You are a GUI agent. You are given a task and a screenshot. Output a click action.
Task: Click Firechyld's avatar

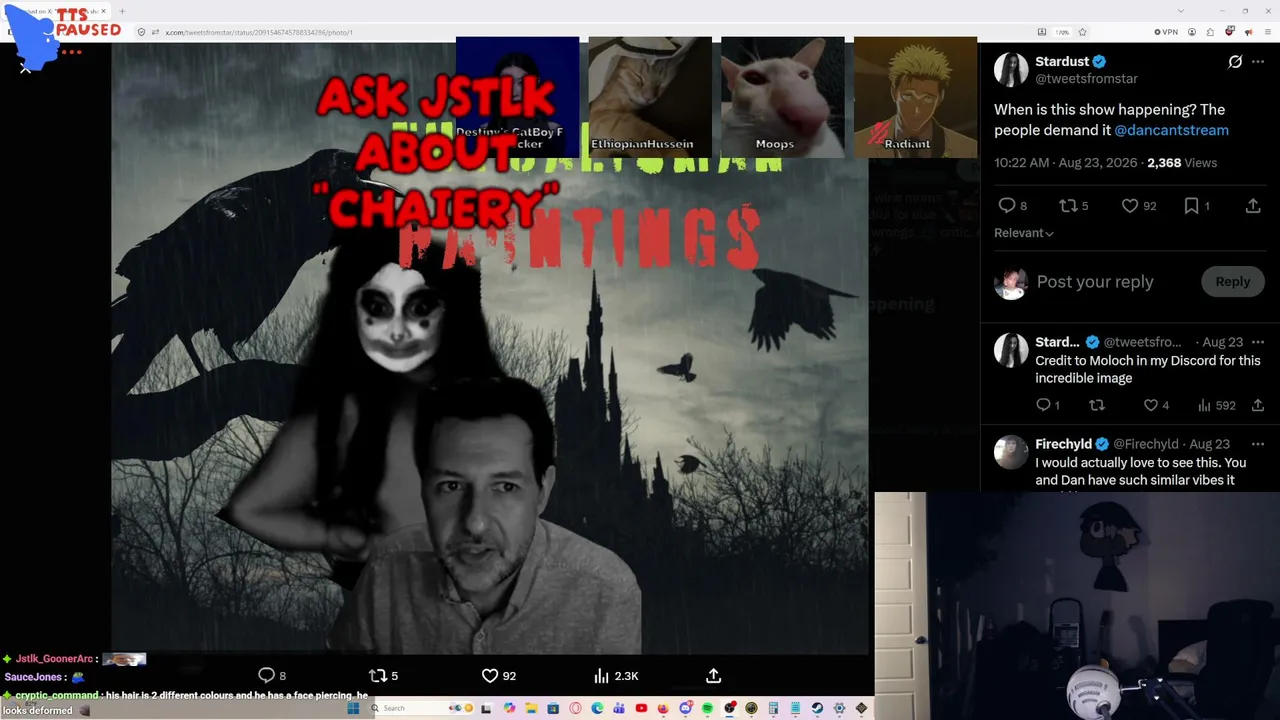(1011, 452)
